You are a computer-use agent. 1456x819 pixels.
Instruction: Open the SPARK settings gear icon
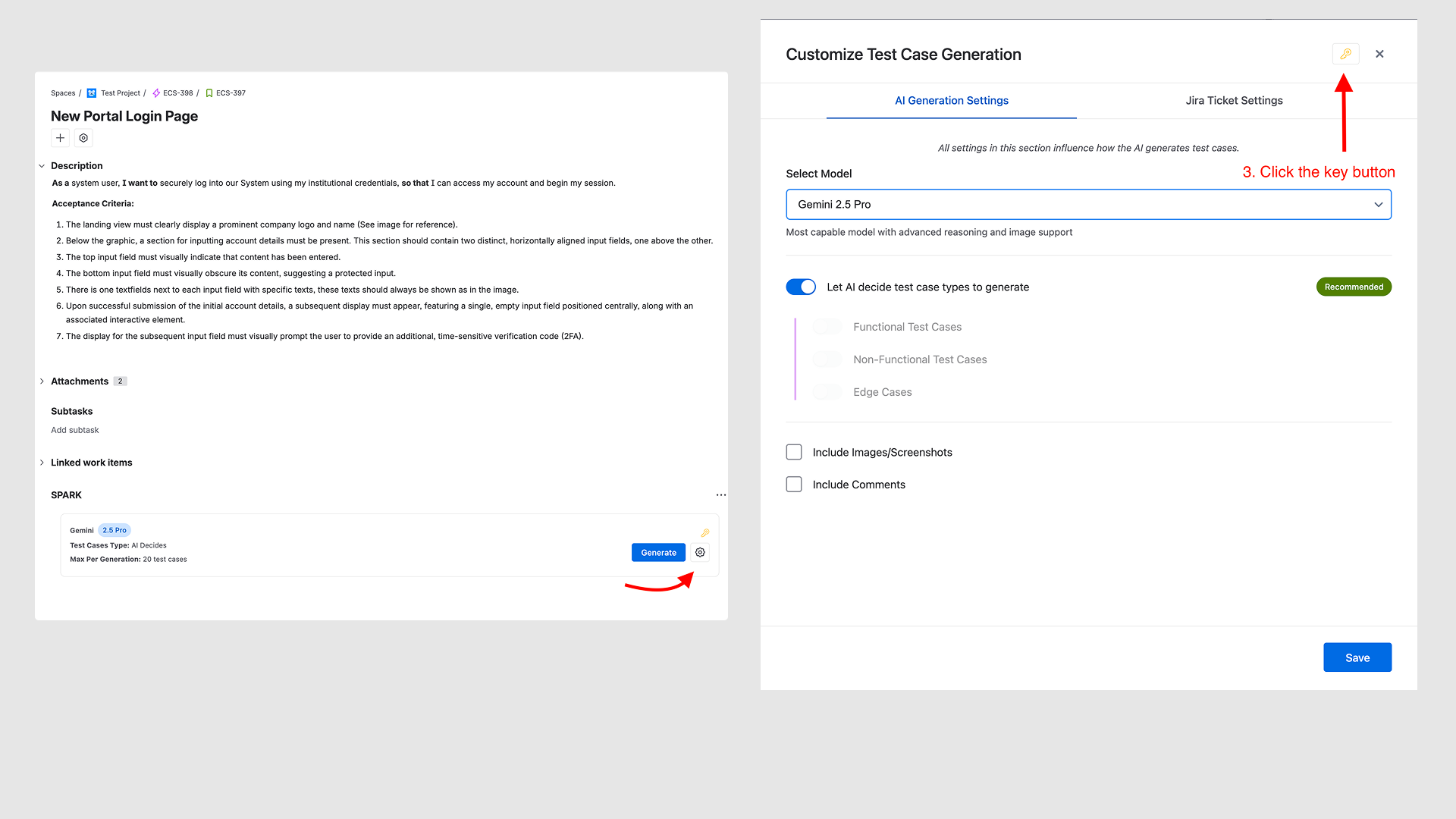coord(699,552)
